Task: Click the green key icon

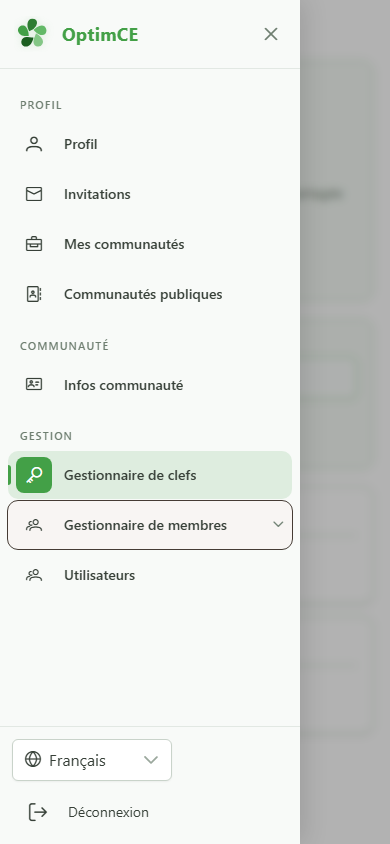Action: pos(34,475)
